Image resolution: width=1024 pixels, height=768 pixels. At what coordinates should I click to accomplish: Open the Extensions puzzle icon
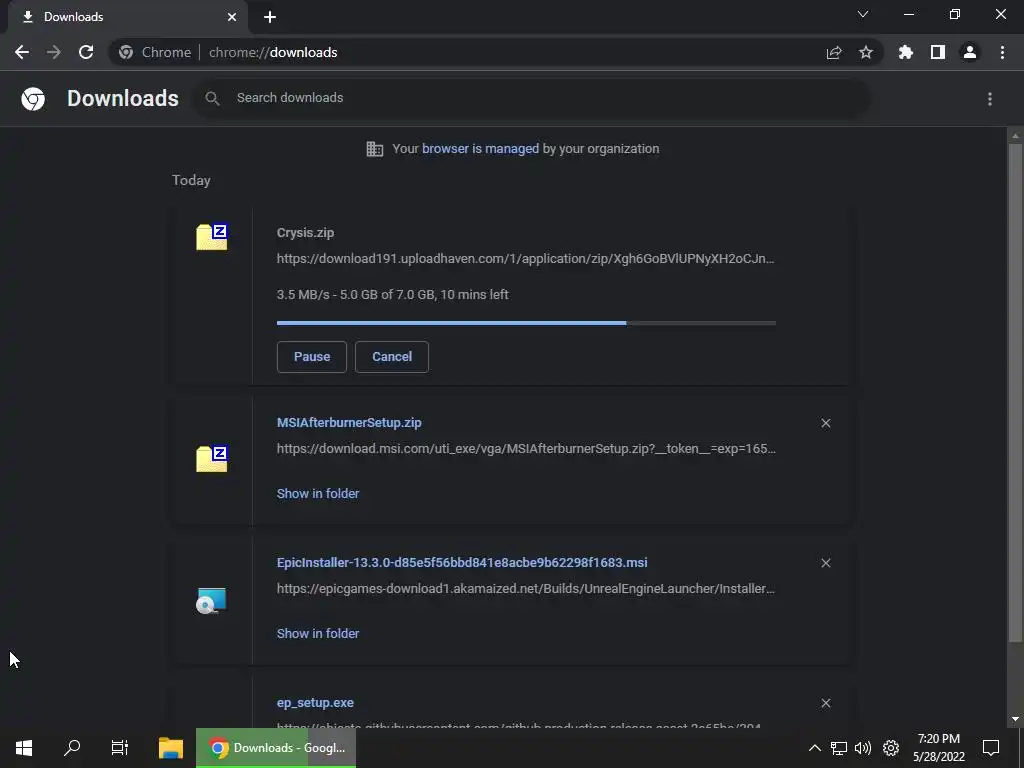pyautogui.click(x=905, y=52)
